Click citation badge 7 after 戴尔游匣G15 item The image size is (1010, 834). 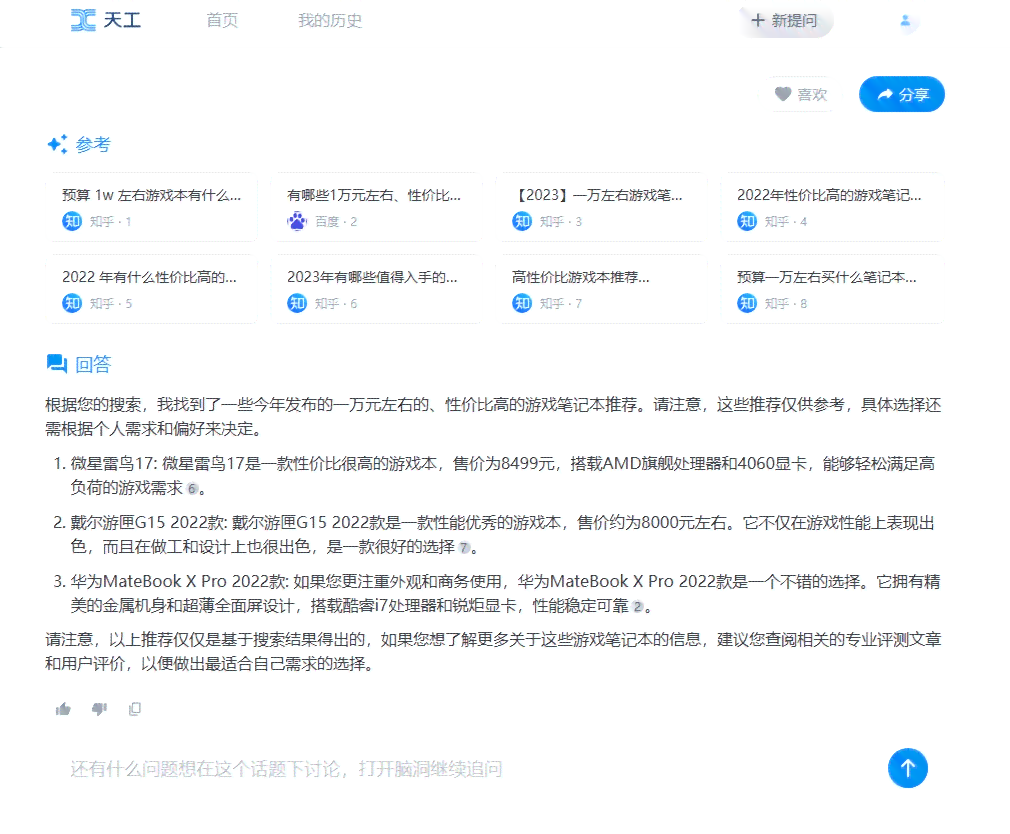pyautogui.click(x=464, y=548)
